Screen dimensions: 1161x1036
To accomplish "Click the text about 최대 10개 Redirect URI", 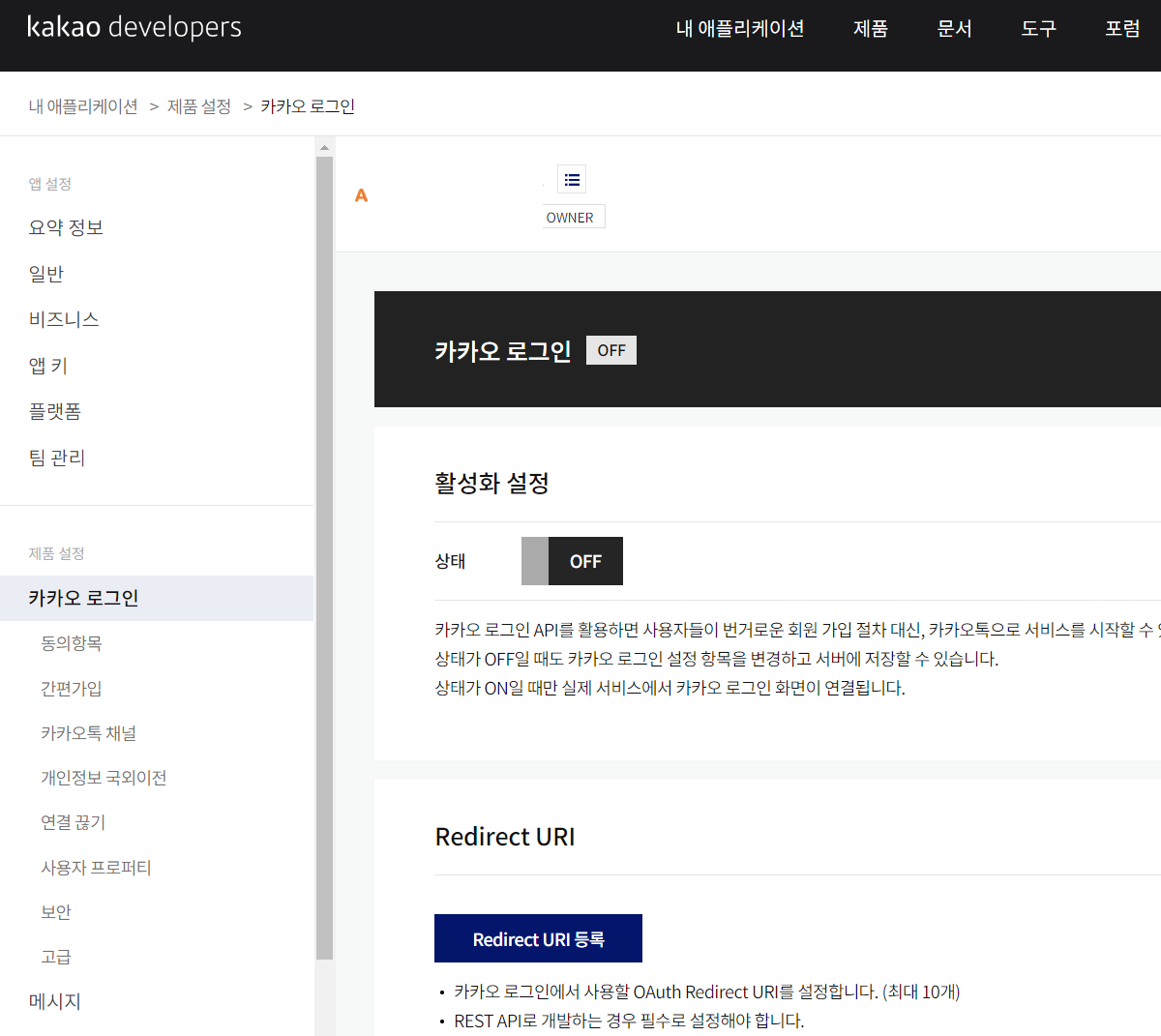I will [x=707, y=992].
